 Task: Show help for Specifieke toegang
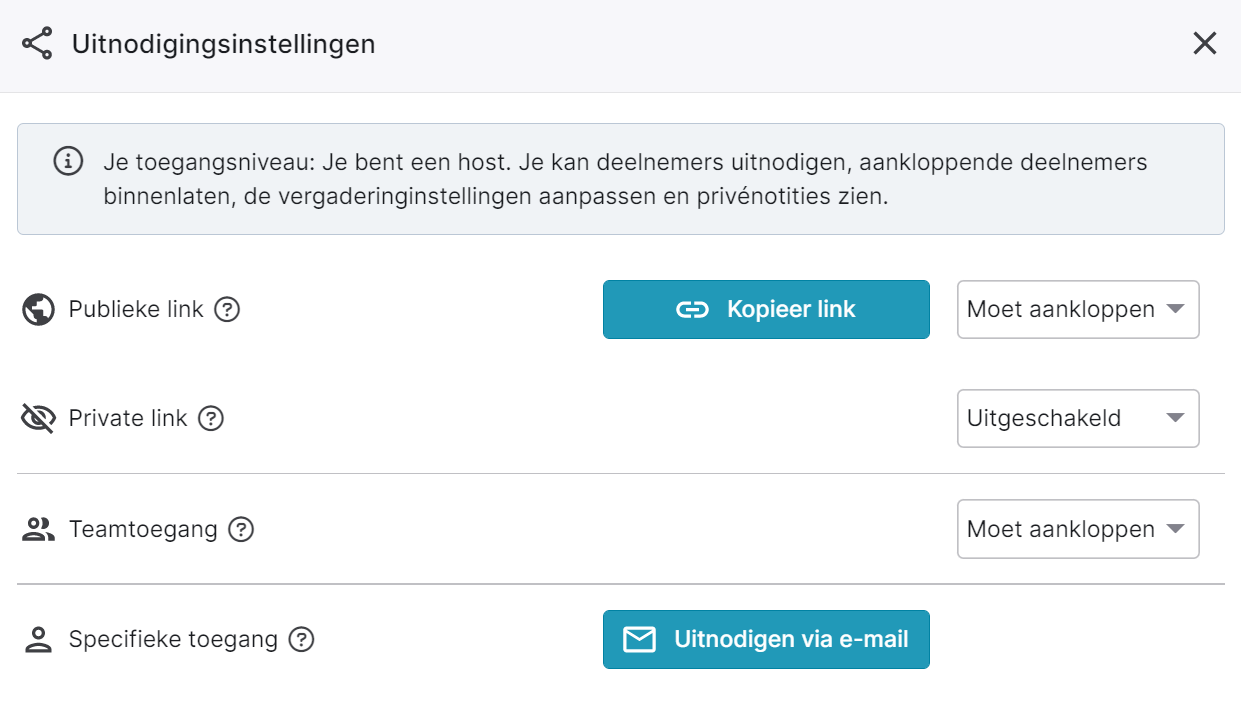coord(301,639)
